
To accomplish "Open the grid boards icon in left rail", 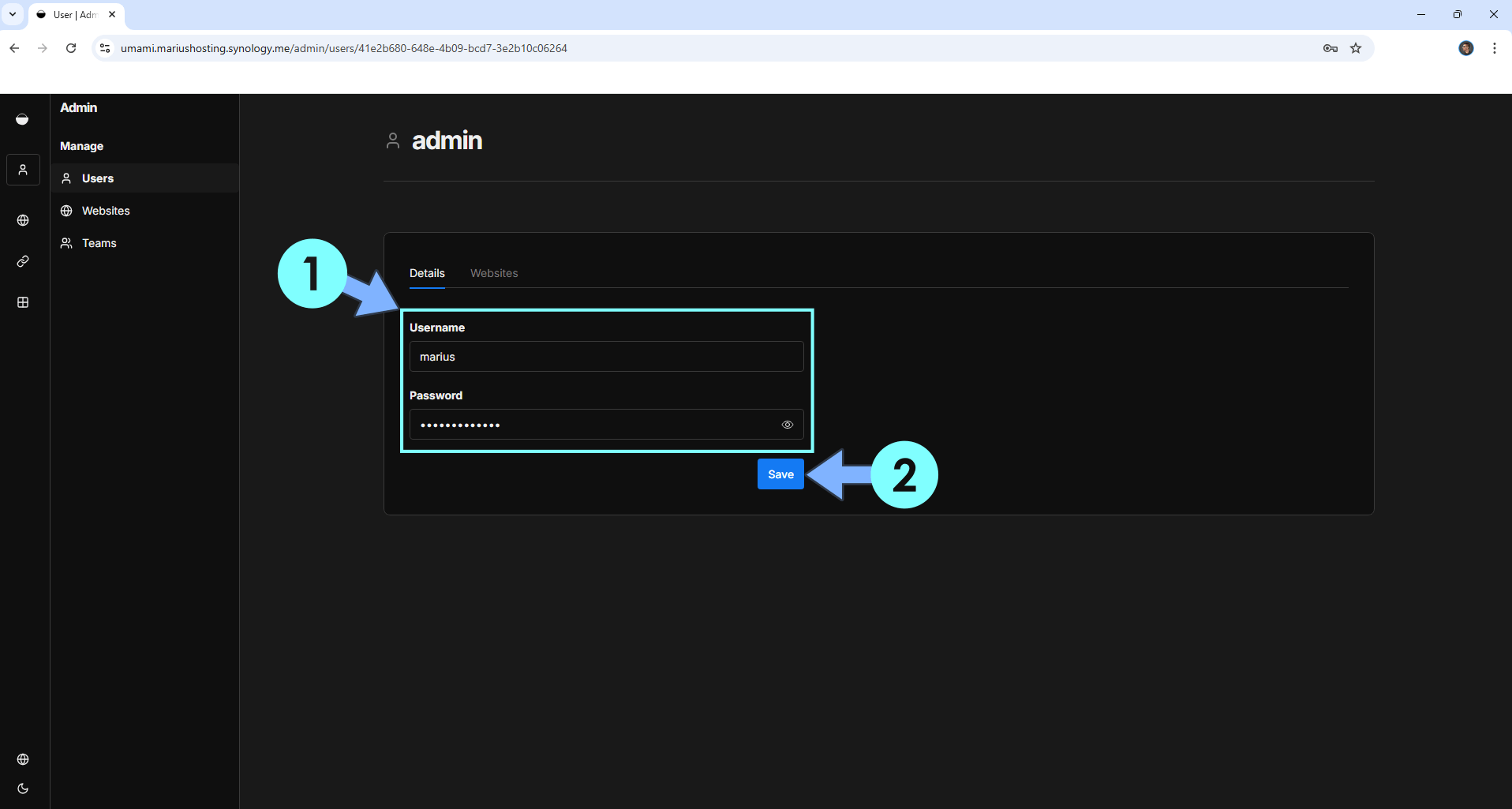I will point(23,302).
